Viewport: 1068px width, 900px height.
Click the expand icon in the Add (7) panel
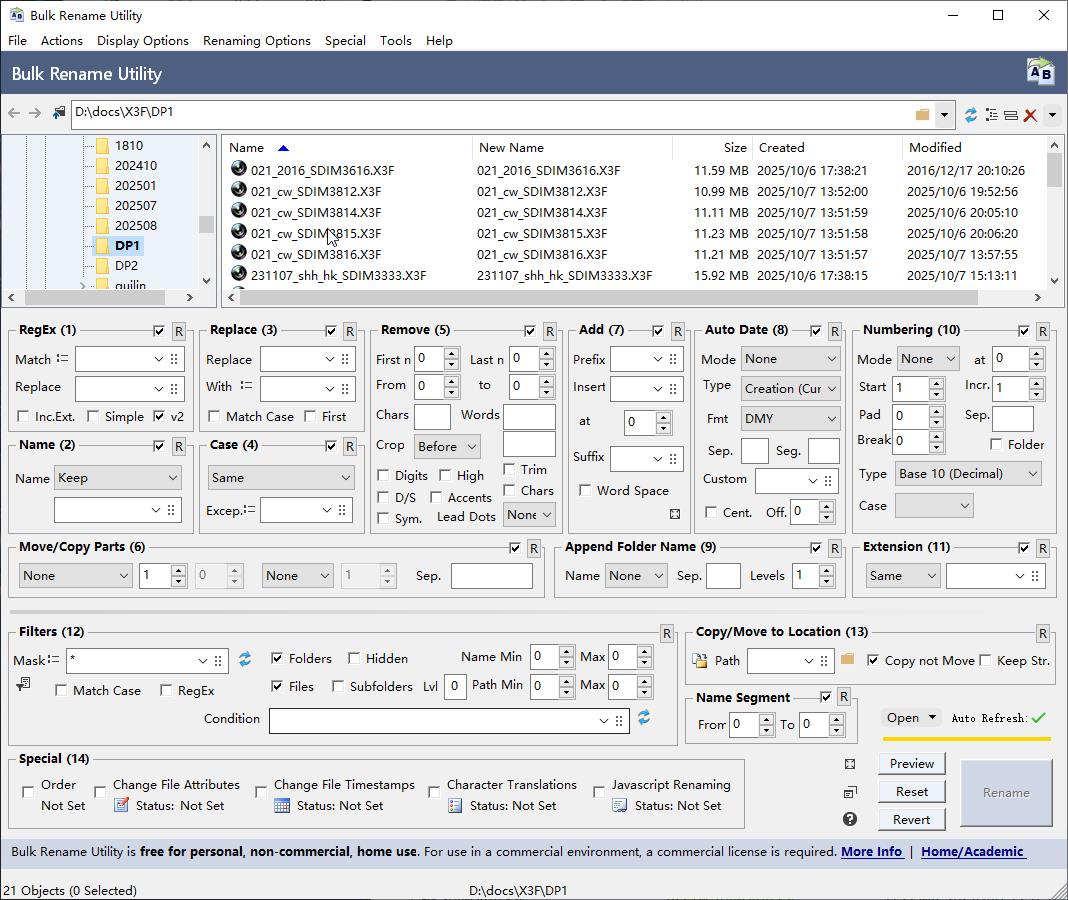[674, 514]
